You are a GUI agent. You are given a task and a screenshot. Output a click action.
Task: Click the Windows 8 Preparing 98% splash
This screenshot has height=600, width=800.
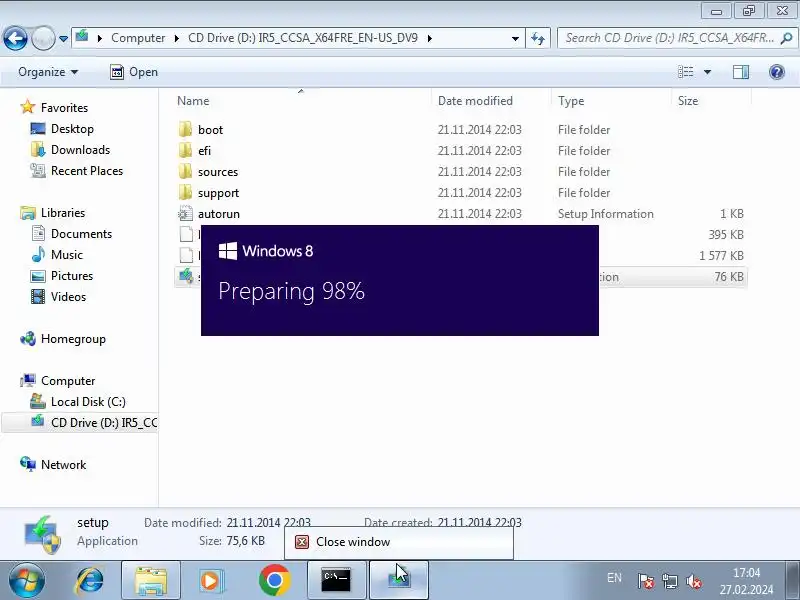pyautogui.click(x=399, y=280)
